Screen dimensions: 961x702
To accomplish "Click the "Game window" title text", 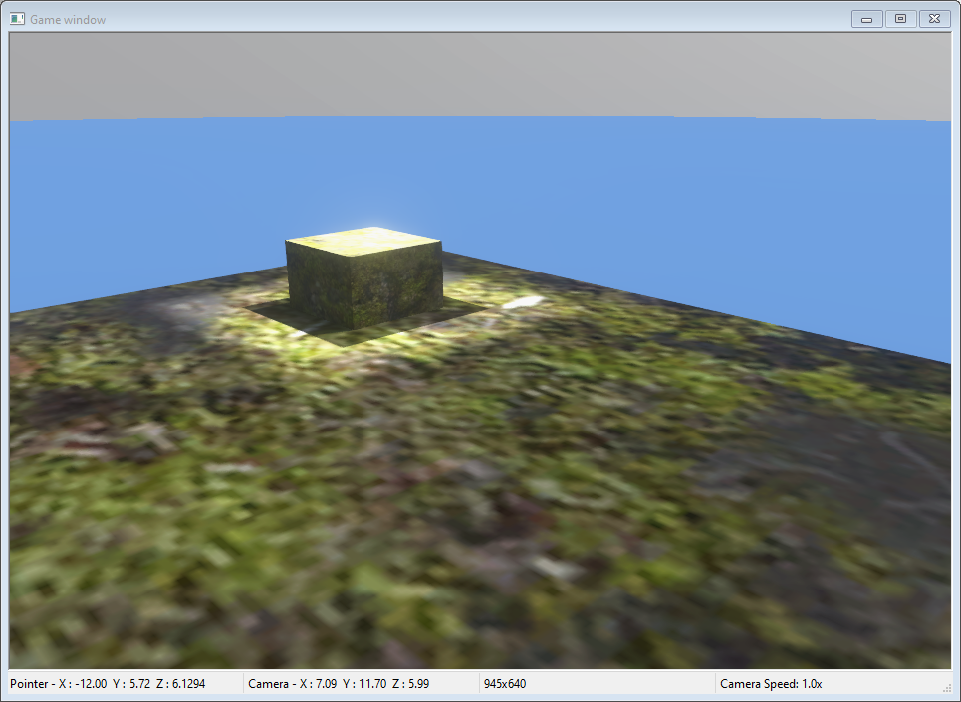I will pos(68,20).
